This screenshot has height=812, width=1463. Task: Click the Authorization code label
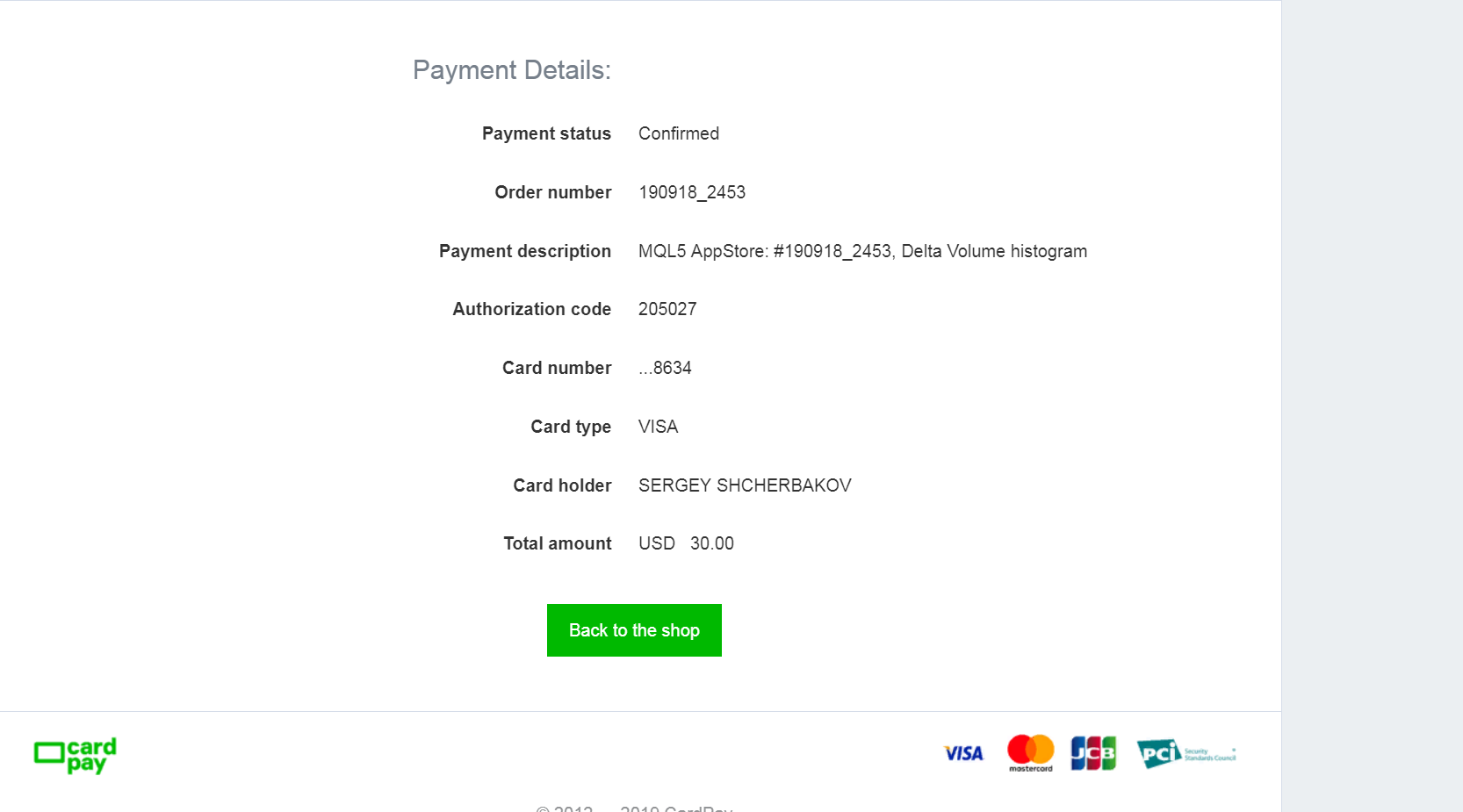[531, 309]
